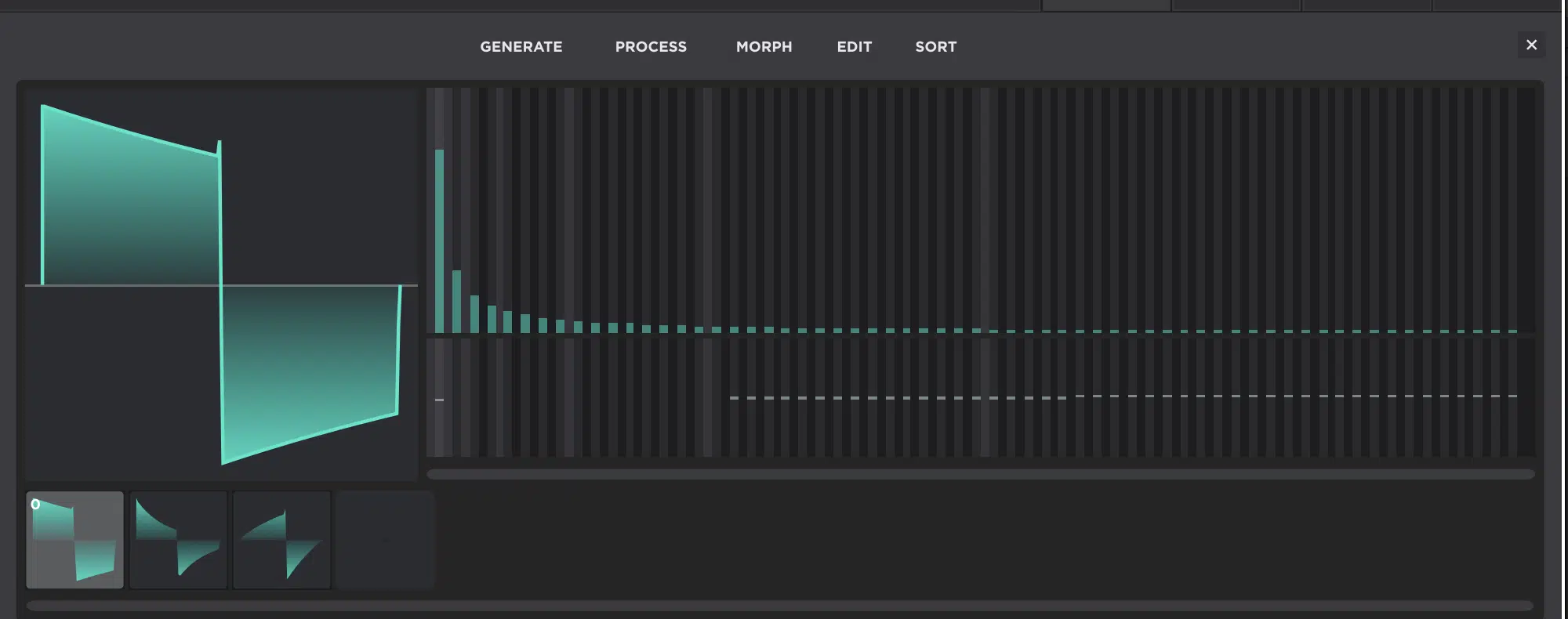
Task: Click the scrollbar beneath the harmonics display
Action: tap(980, 474)
